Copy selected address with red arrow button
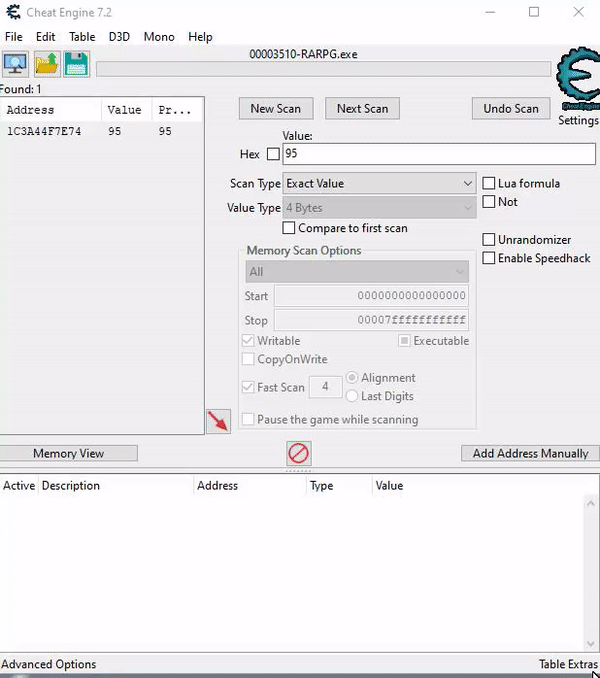The image size is (600, 678). pos(218,421)
